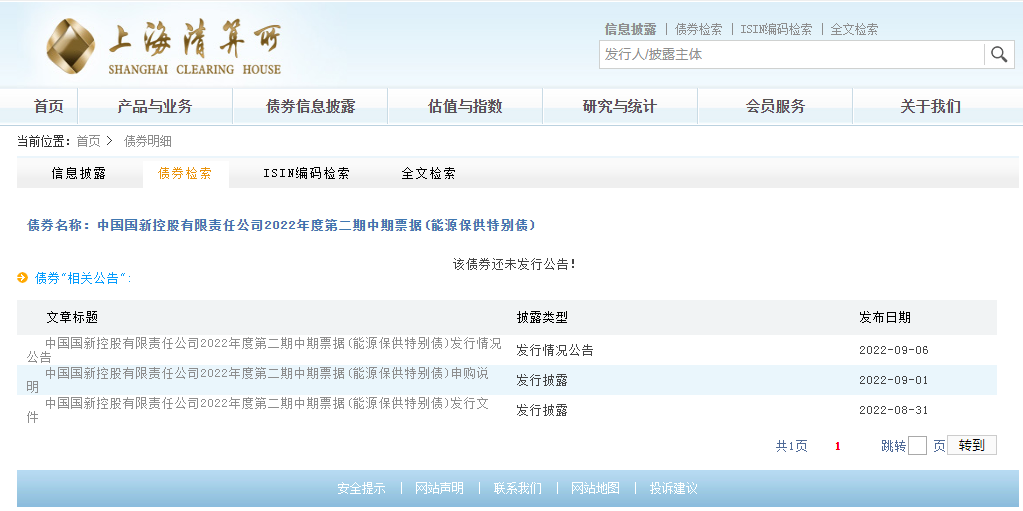The width and height of the screenshot is (1023, 511).
Task: Open the 债券信息披露 menu
Action: [x=310, y=107]
